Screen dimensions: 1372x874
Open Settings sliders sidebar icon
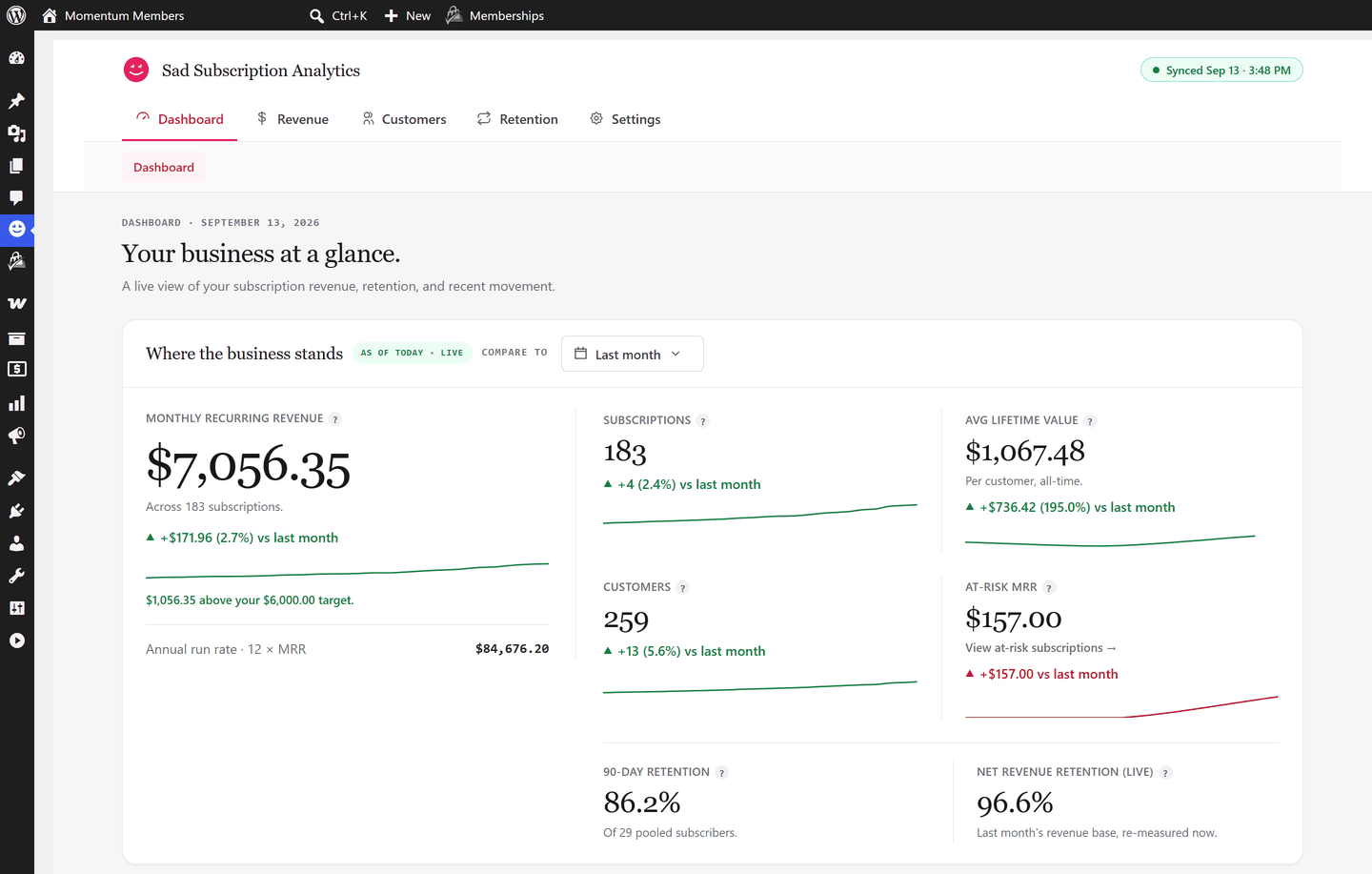pos(16,608)
